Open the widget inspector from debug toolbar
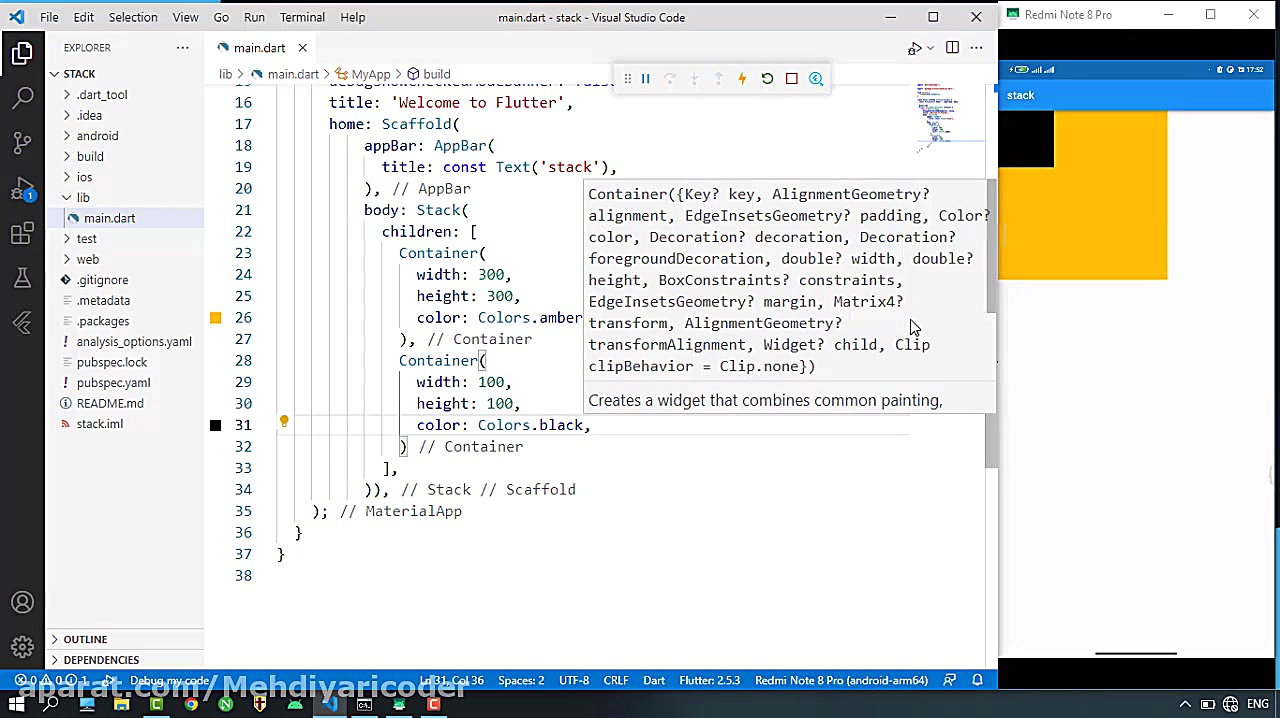 click(816, 78)
